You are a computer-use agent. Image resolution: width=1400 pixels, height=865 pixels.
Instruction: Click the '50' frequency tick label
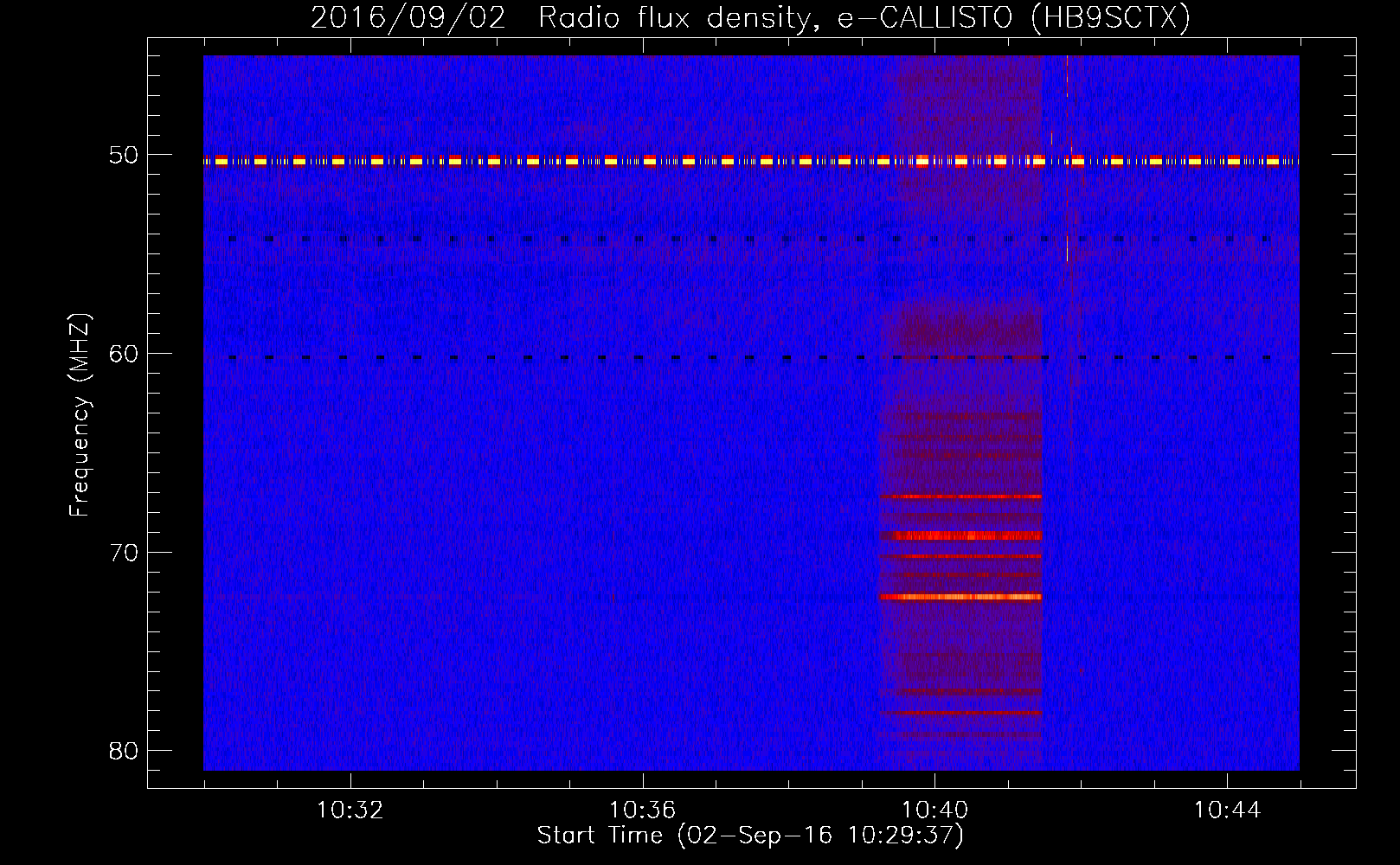point(124,156)
